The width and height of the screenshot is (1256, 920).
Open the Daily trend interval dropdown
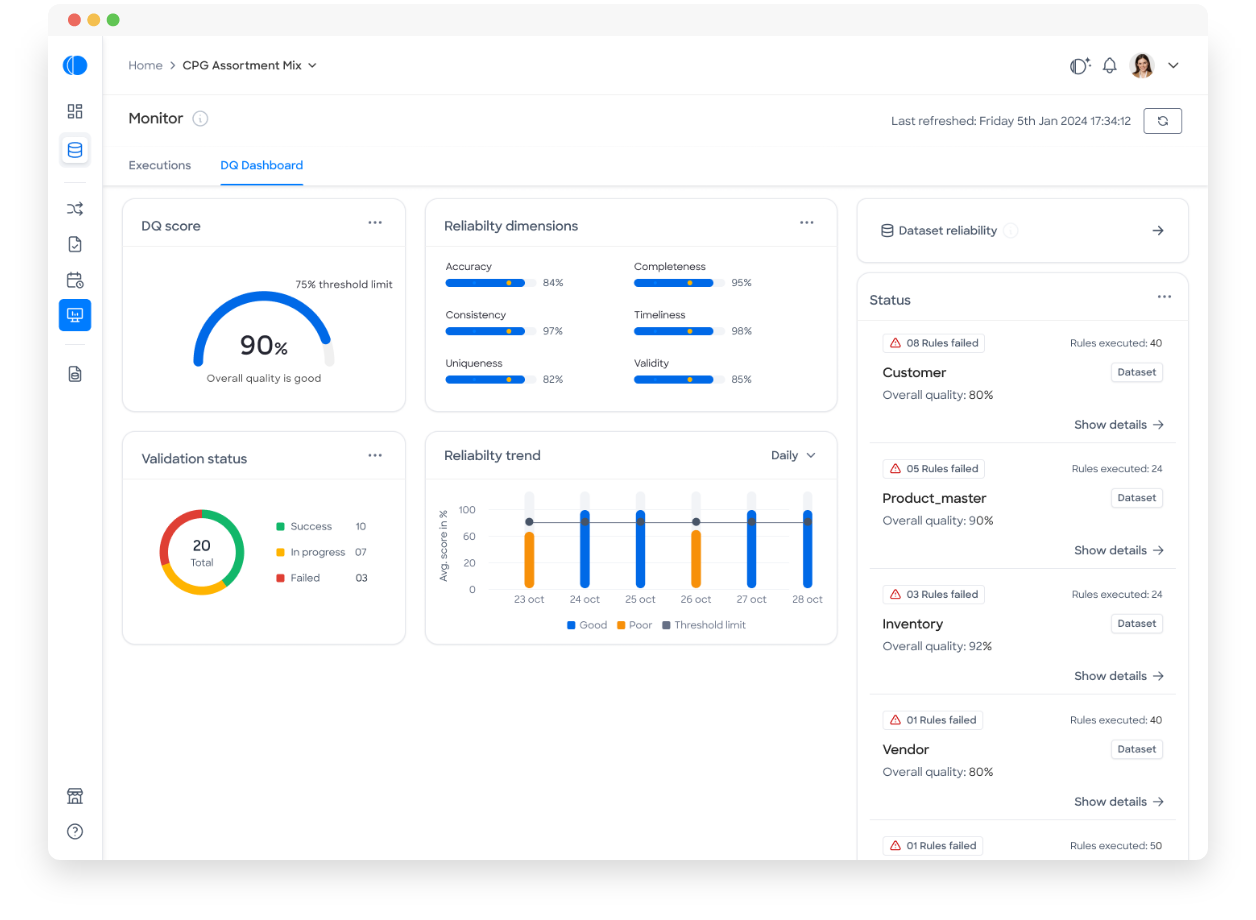[794, 456]
